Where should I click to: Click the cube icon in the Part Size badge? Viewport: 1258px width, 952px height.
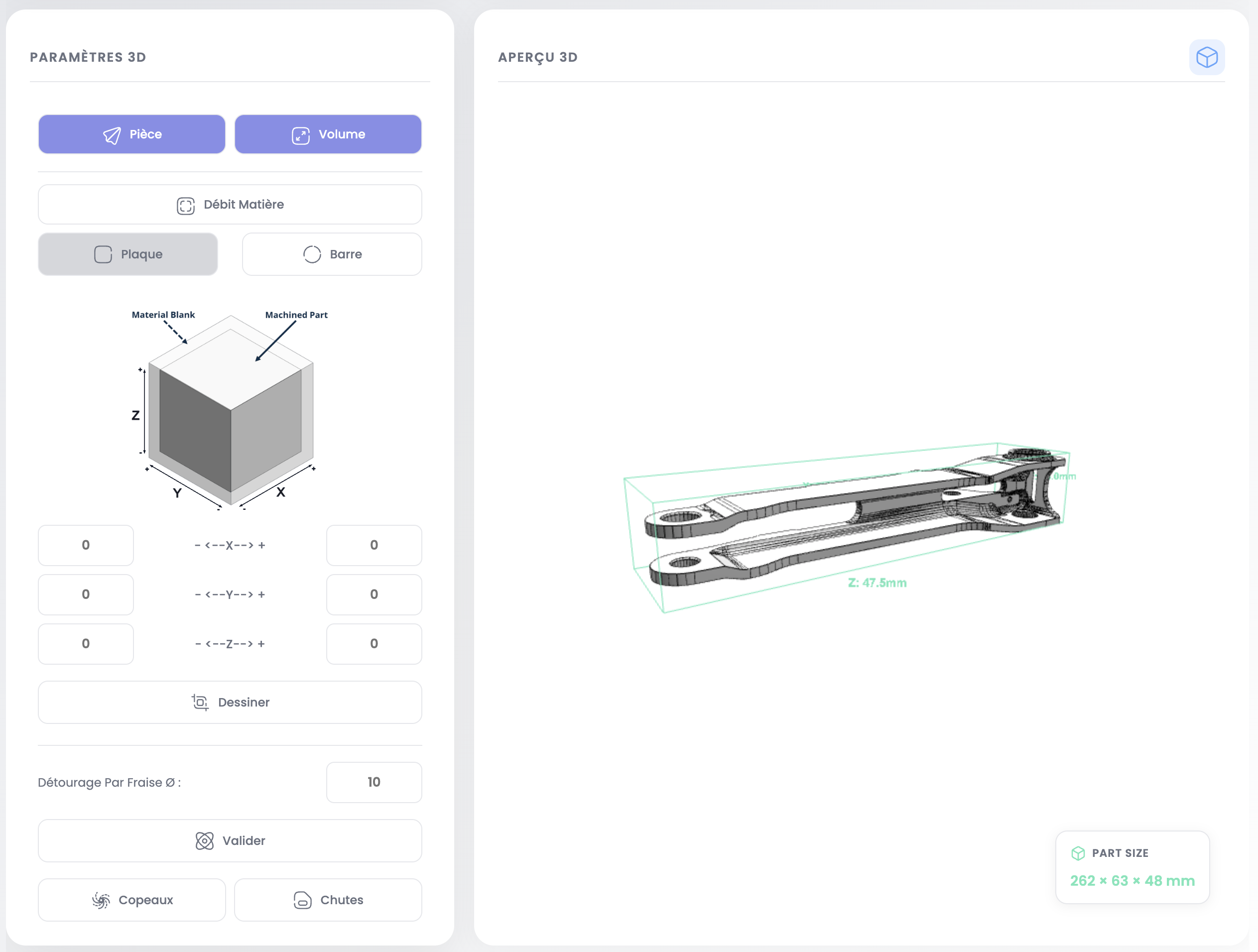point(1078,853)
